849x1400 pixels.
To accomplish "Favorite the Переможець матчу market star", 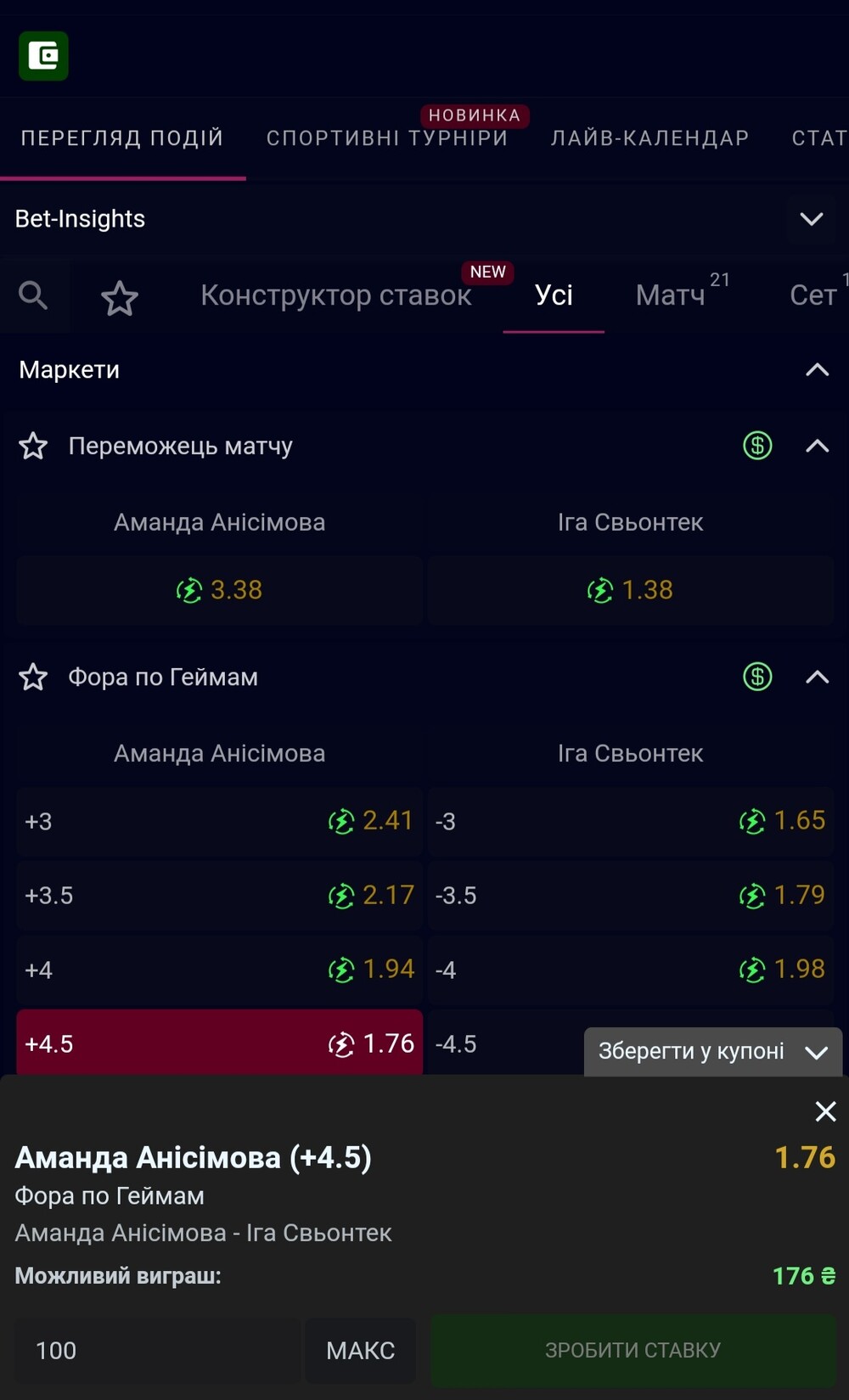I will click(x=33, y=446).
